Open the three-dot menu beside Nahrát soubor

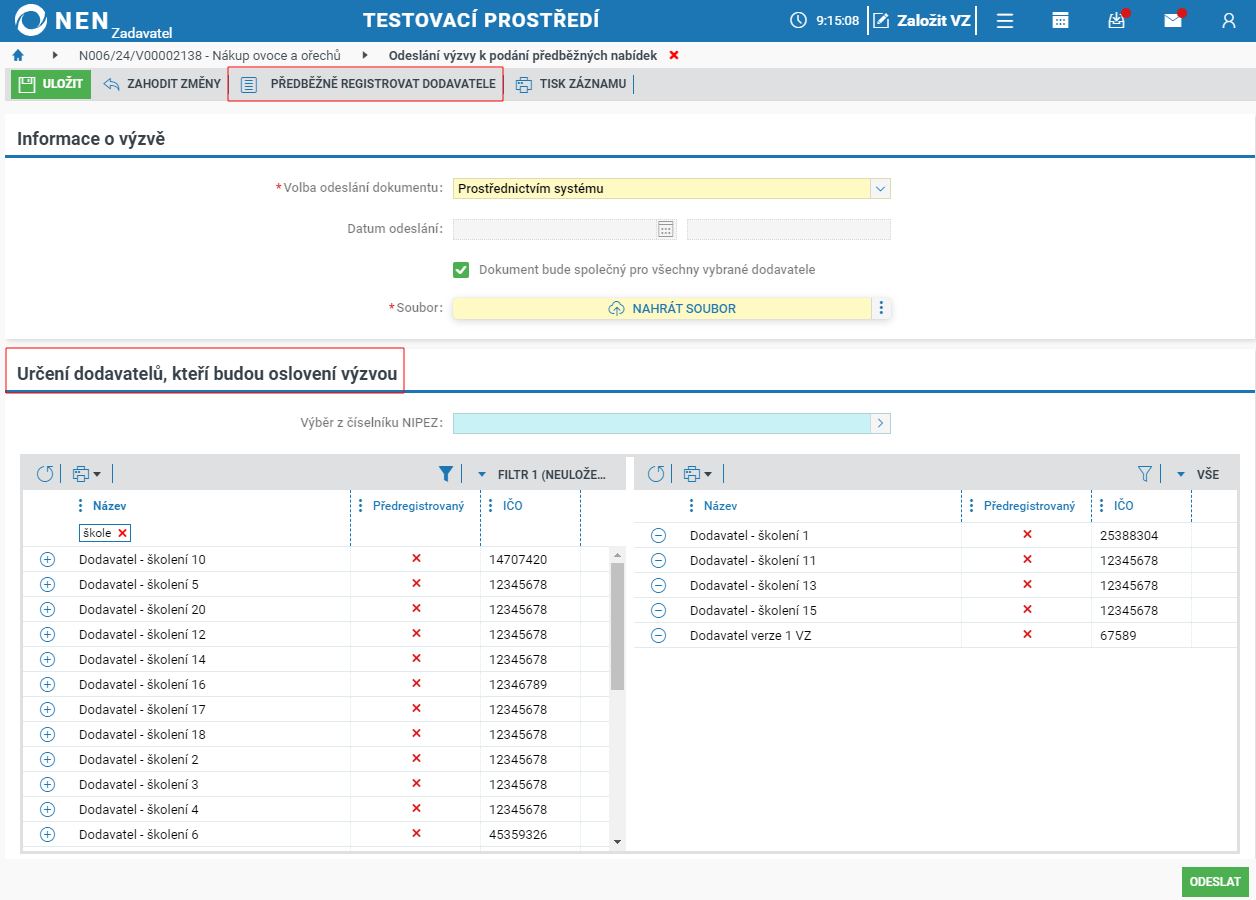click(881, 308)
